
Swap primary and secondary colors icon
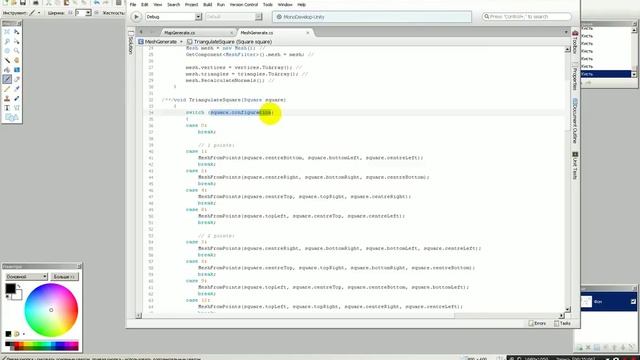[x=18, y=287]
